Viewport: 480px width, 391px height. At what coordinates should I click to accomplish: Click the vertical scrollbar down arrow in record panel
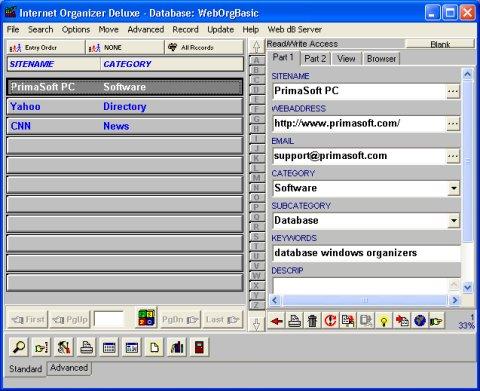point(467,287)
